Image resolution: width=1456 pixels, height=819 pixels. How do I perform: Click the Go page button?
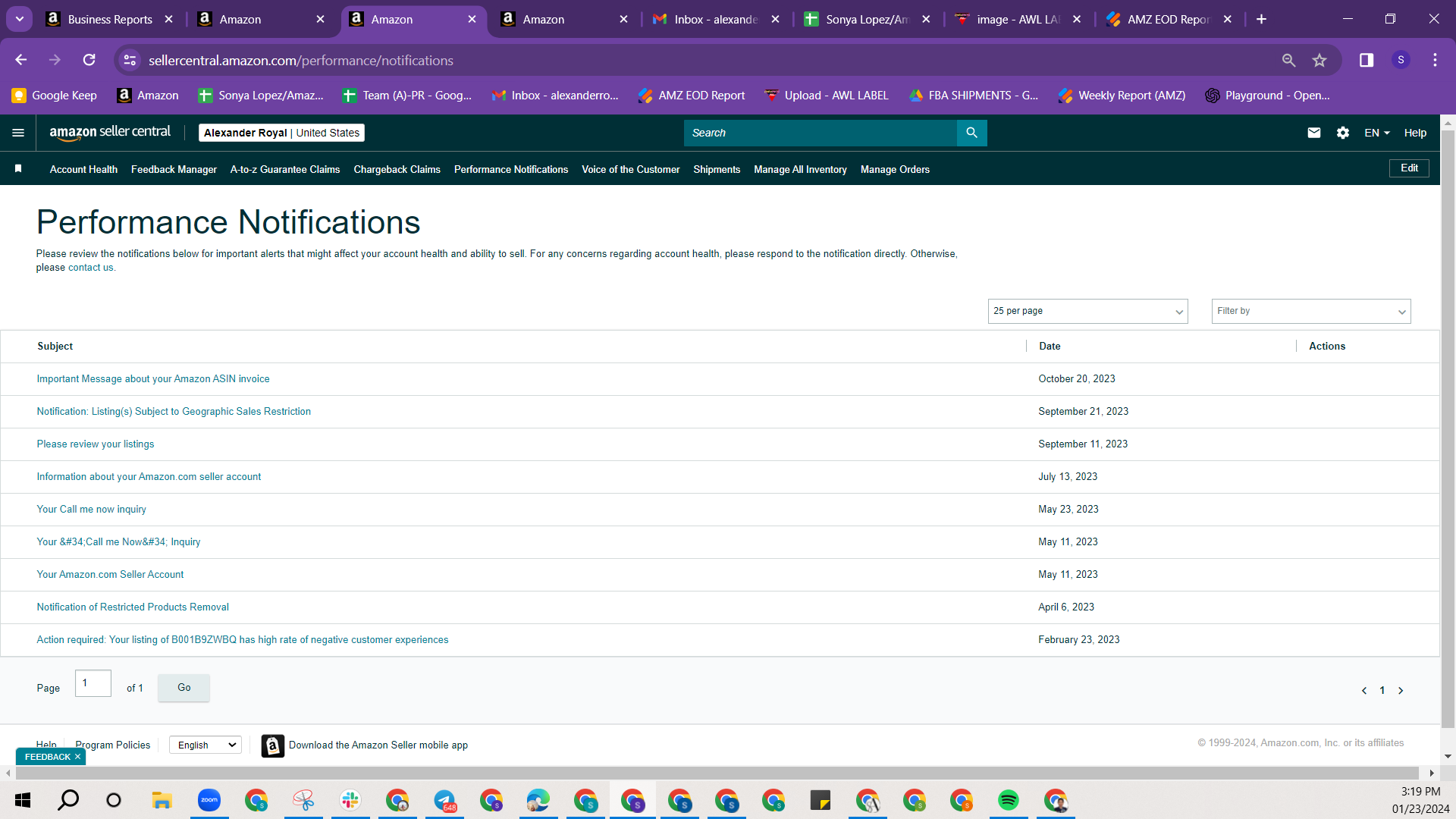(x=184, y=688)
